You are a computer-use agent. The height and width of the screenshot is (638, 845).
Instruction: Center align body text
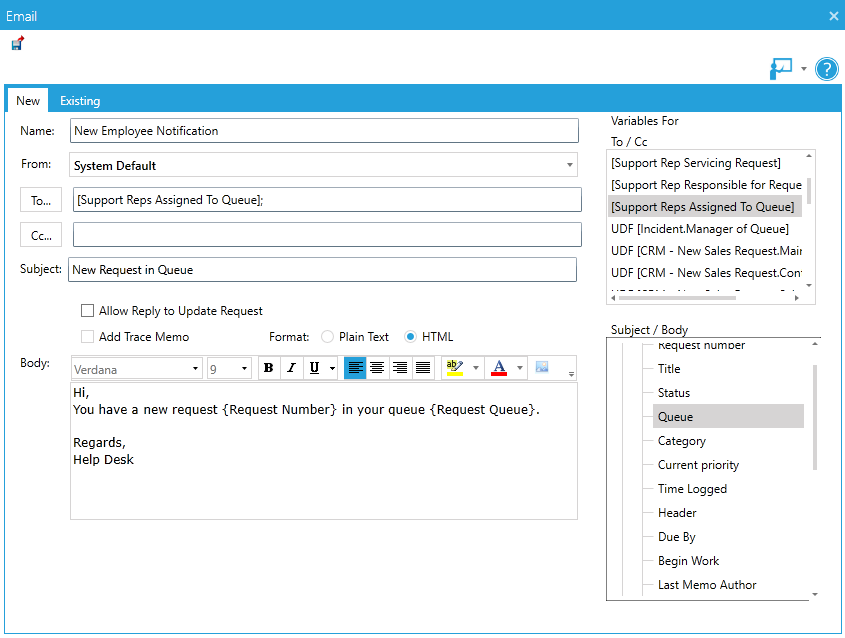click(x=377, y=368)
